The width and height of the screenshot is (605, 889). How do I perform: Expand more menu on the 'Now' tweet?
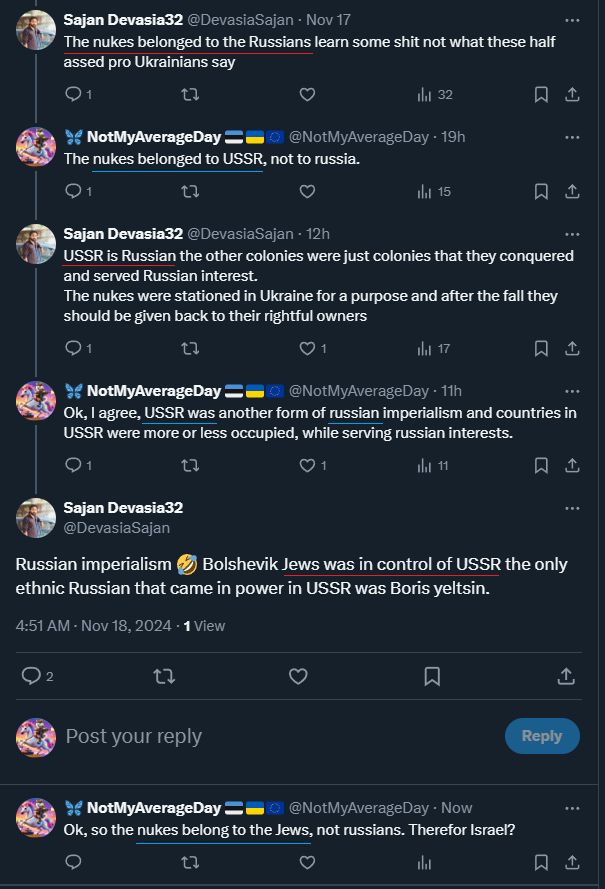click(x=572, y=807)
